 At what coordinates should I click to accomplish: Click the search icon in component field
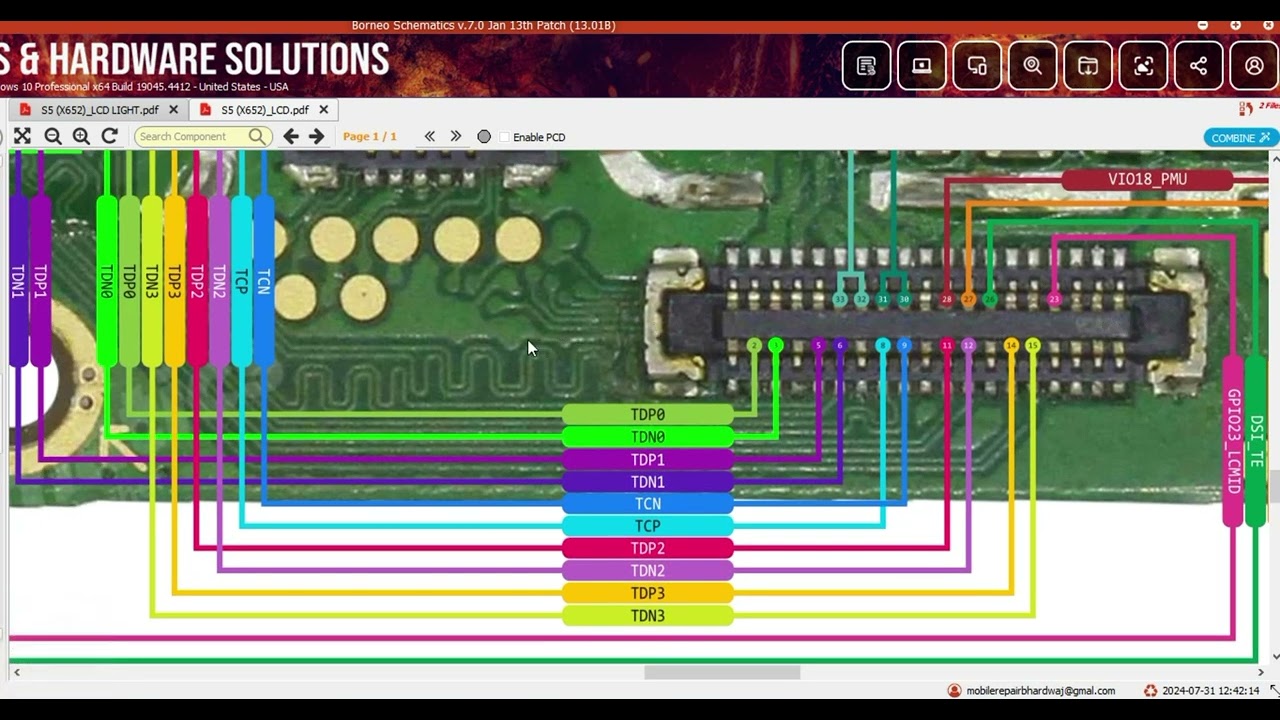[257, 136]
